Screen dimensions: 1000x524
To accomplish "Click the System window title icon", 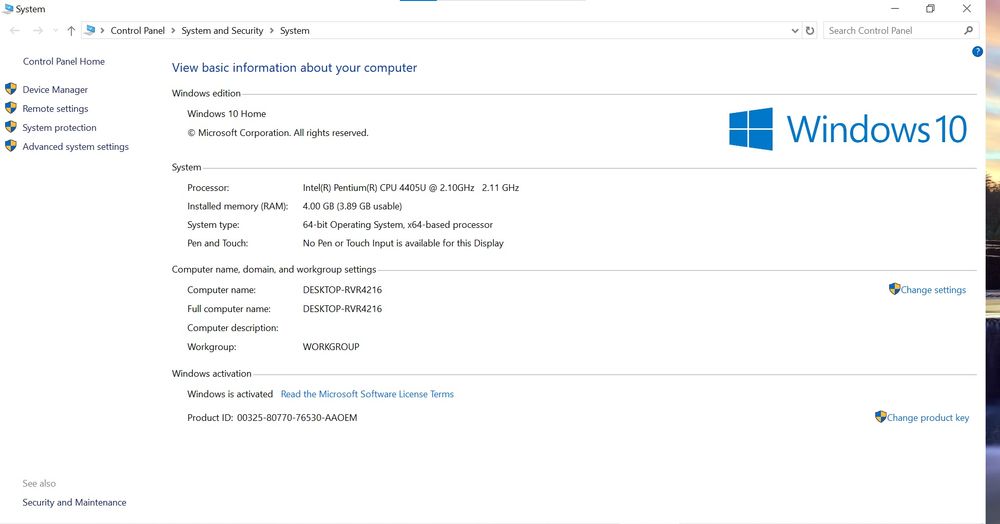I will tap(8, 9).
